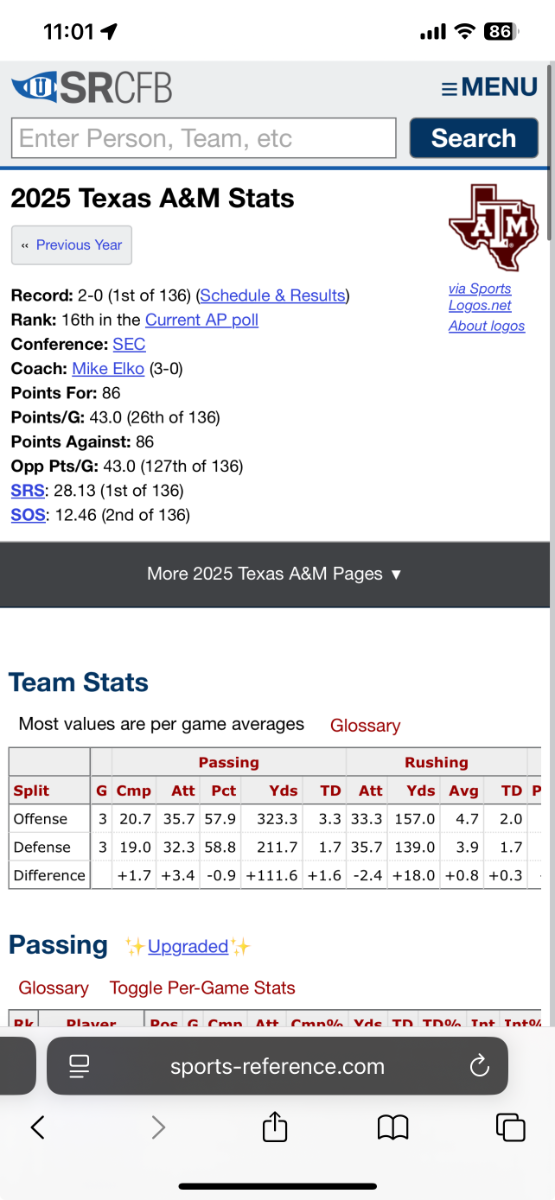Viewport: 555px width, 1200px height.
Task: Tap the SRCFB site logo
Action: click(x=91, y=87)
